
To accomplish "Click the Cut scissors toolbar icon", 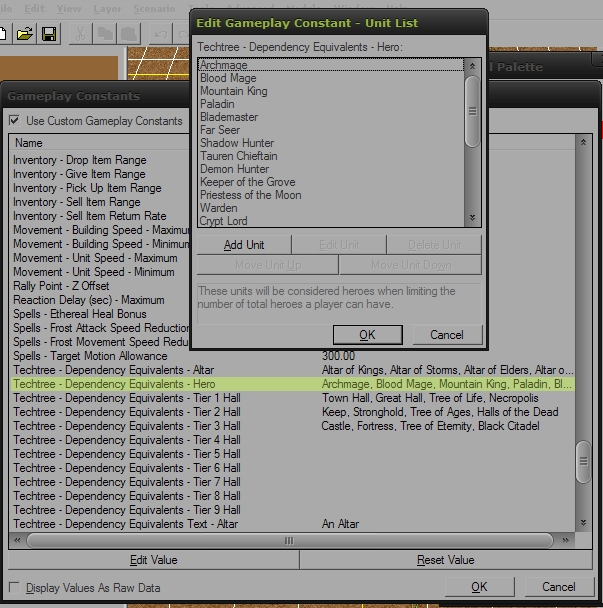I will click(x=80, y=34).
